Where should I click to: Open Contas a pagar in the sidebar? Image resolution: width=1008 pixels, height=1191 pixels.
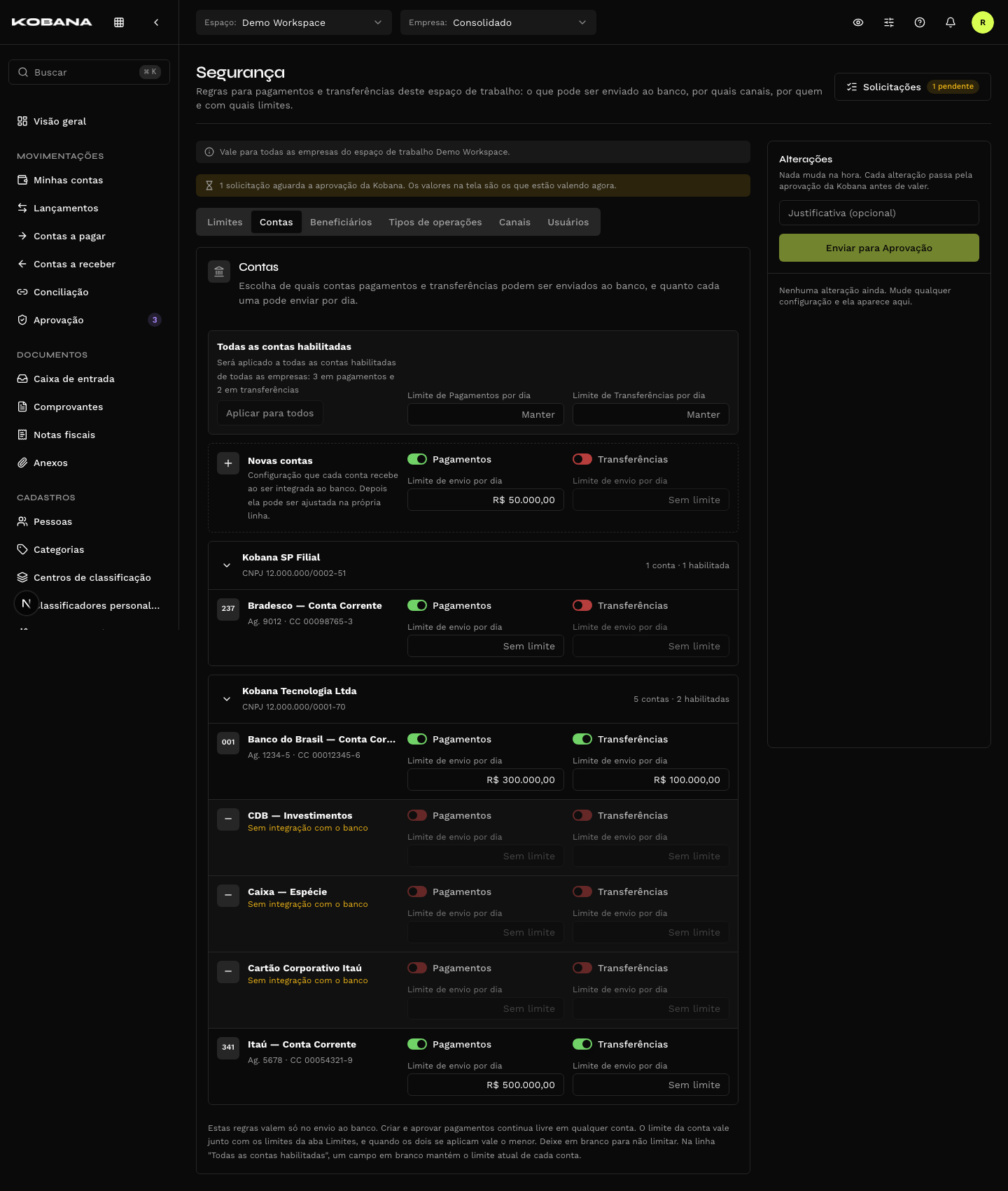89,236
